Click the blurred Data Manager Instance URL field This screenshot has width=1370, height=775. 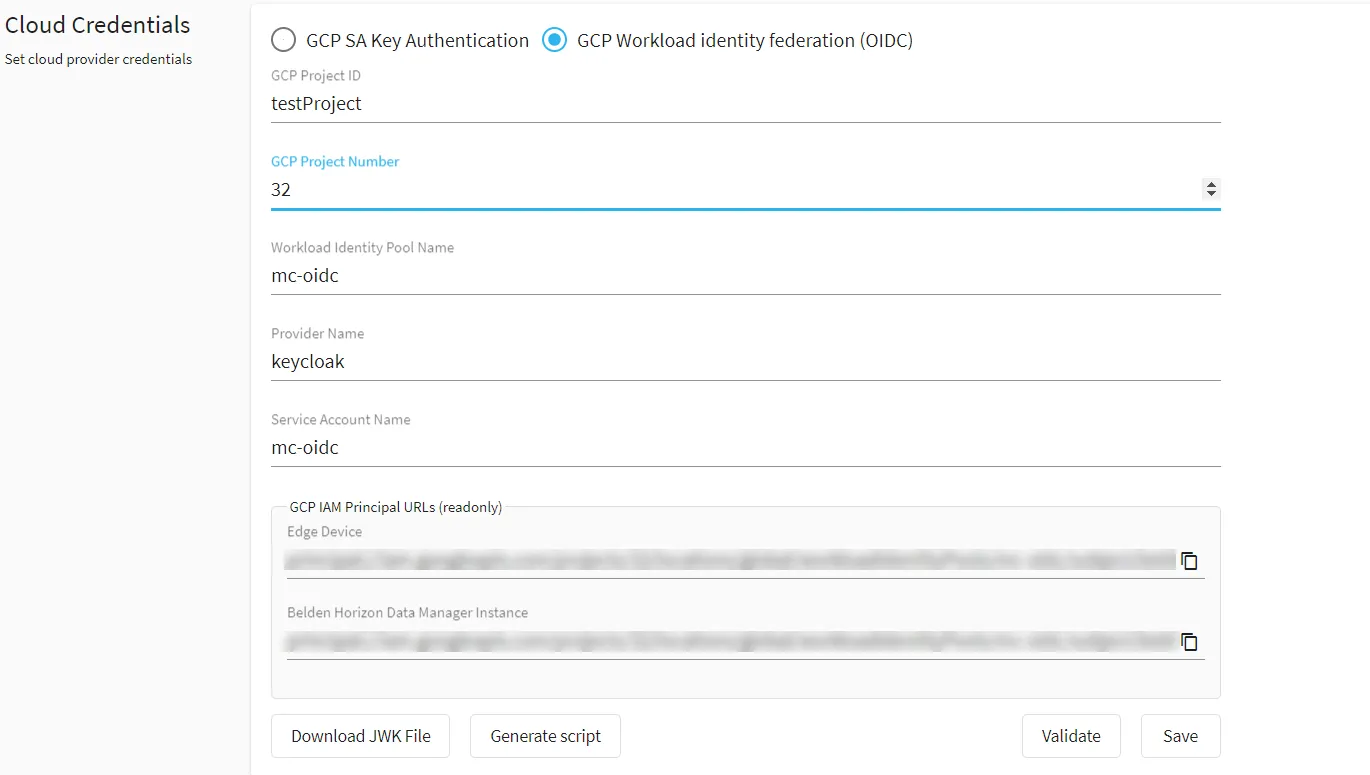pos(731,641)
